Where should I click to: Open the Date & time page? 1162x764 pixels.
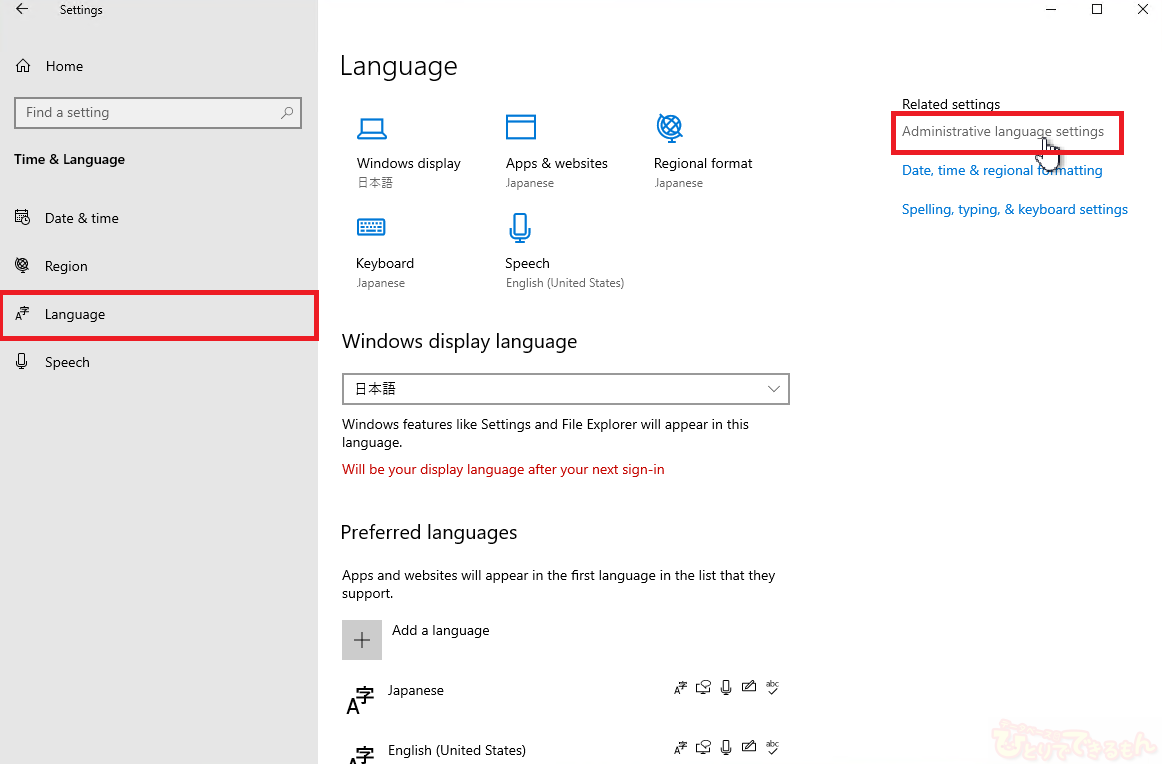(81, 218)
